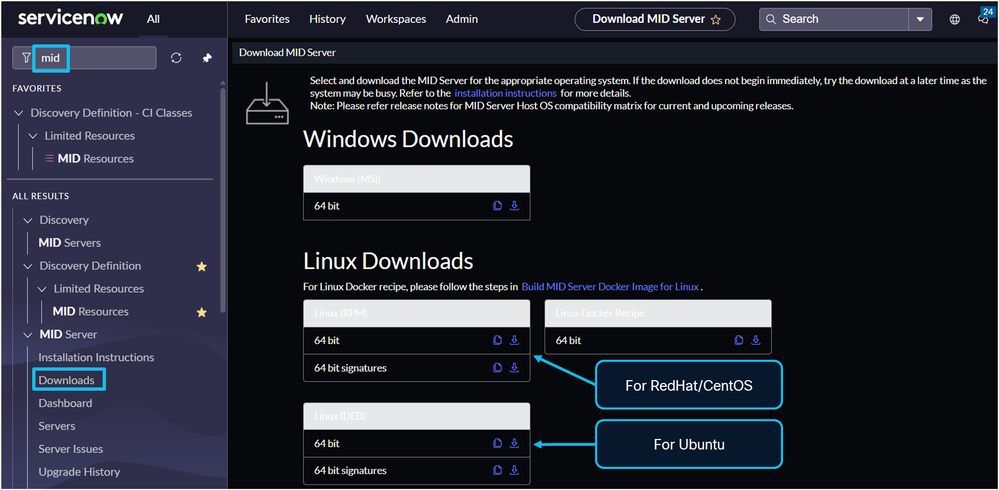The width and height of the screenshot is (999, 490).
Task: Open MID Servers under Discovery
Action: click(x=69, y=243)
